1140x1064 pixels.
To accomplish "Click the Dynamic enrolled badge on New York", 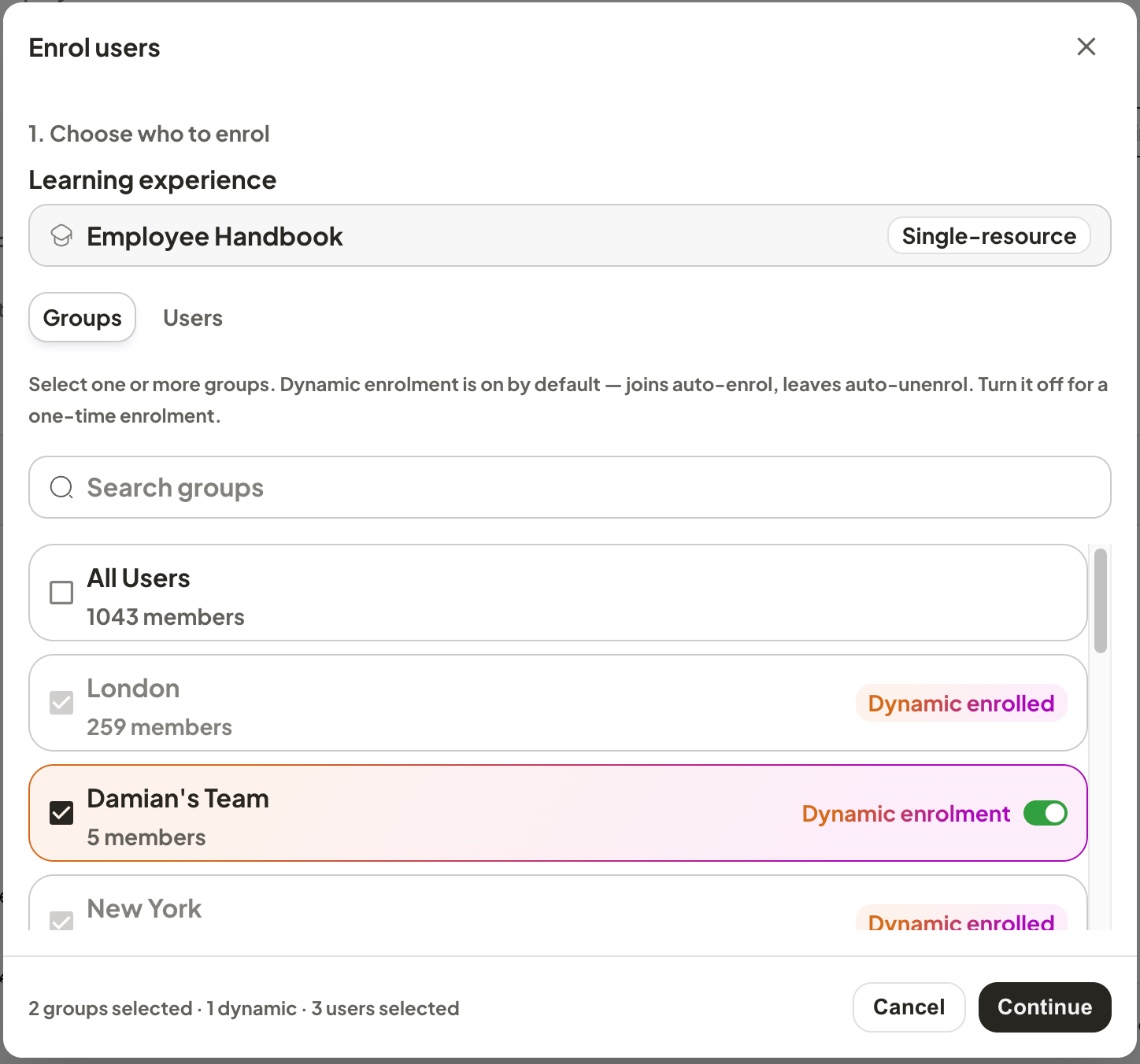I will [x=961, y=919].
